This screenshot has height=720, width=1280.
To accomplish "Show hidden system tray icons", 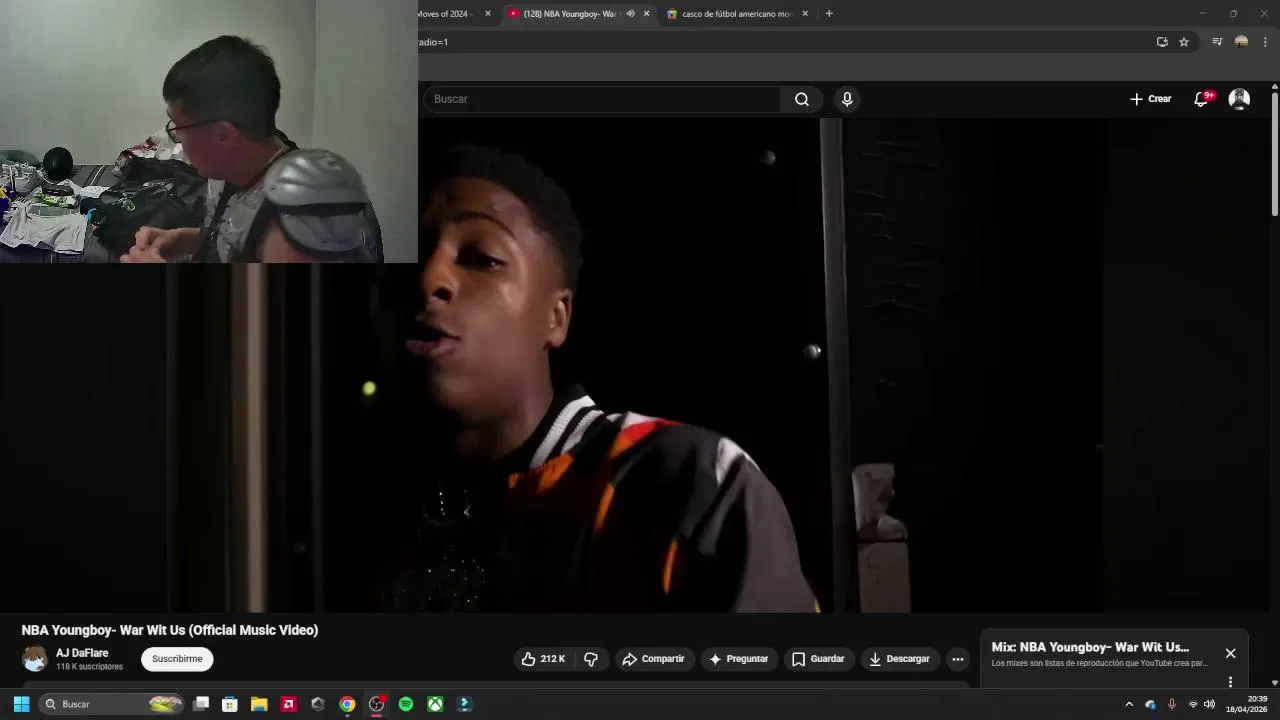I will (1129, 704).
